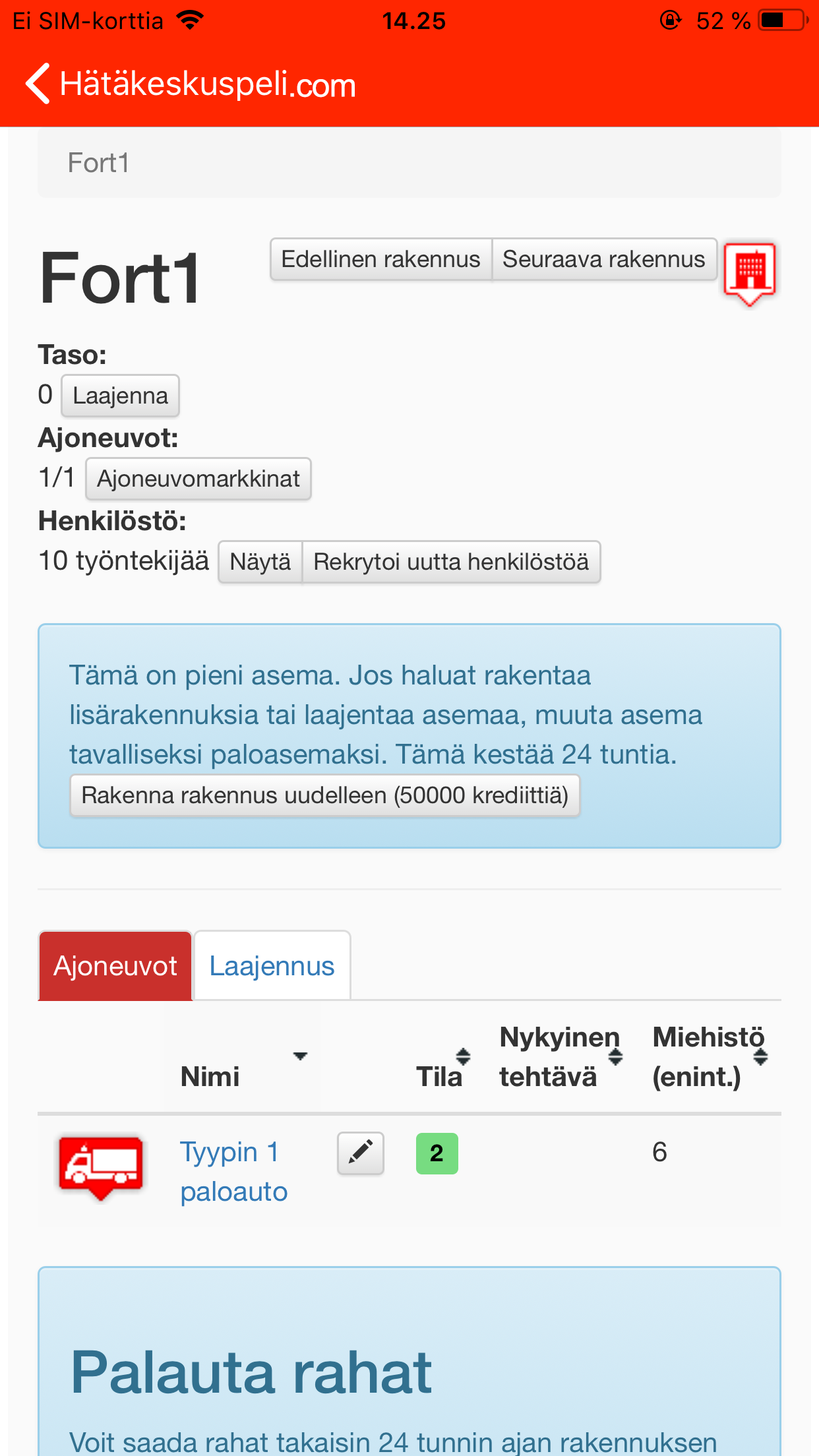
Task: Switch to the Ajoneuvot tab
Action: [115, 966]
